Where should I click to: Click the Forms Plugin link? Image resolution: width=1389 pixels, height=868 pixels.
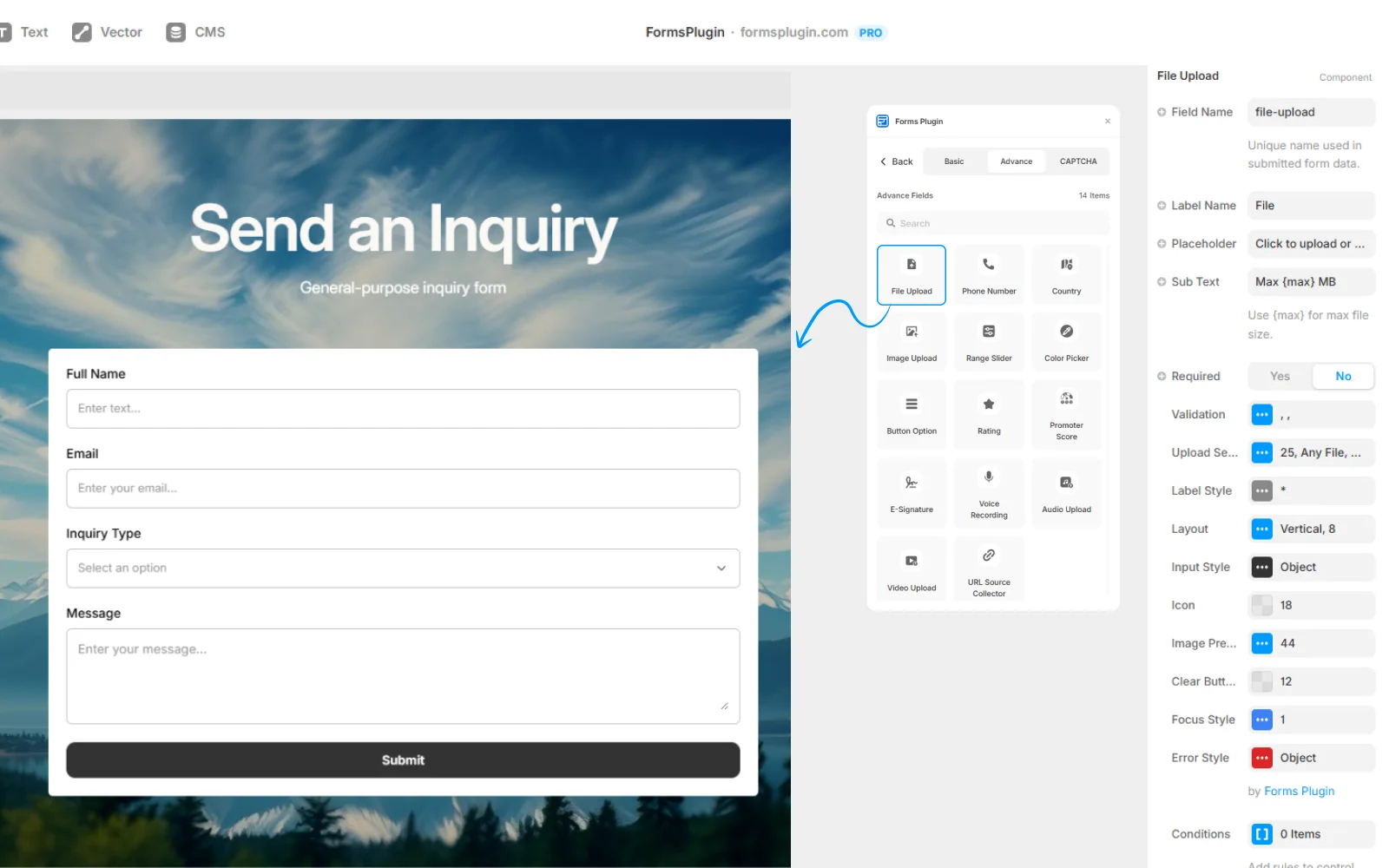[1298, 791]
